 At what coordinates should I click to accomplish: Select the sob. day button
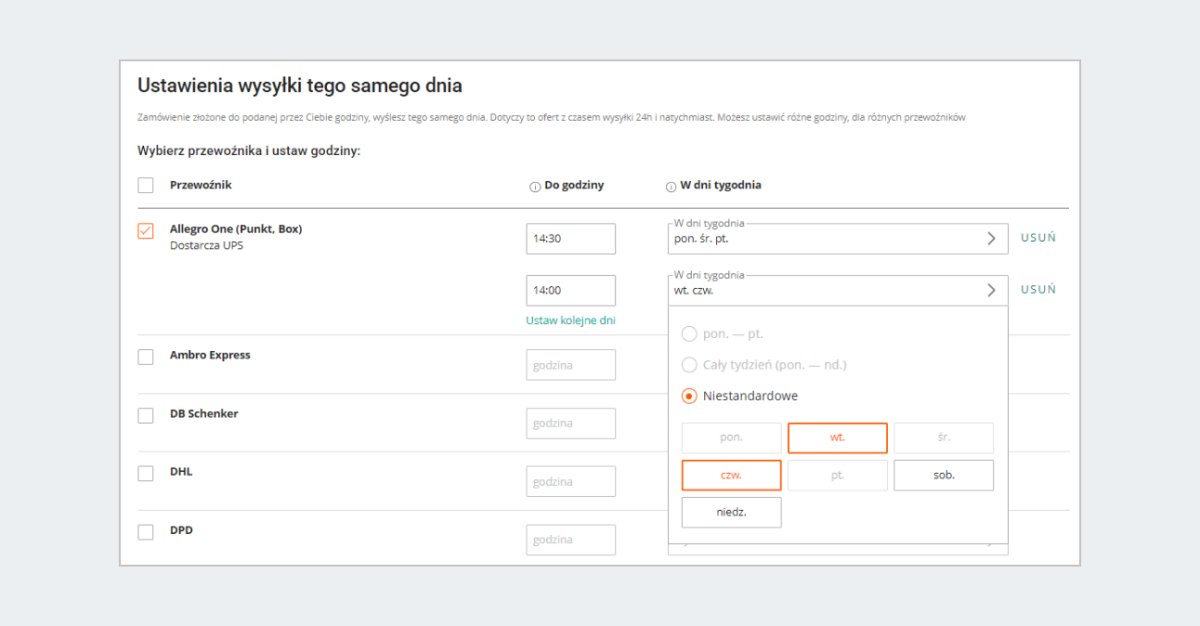pos(943,475)
